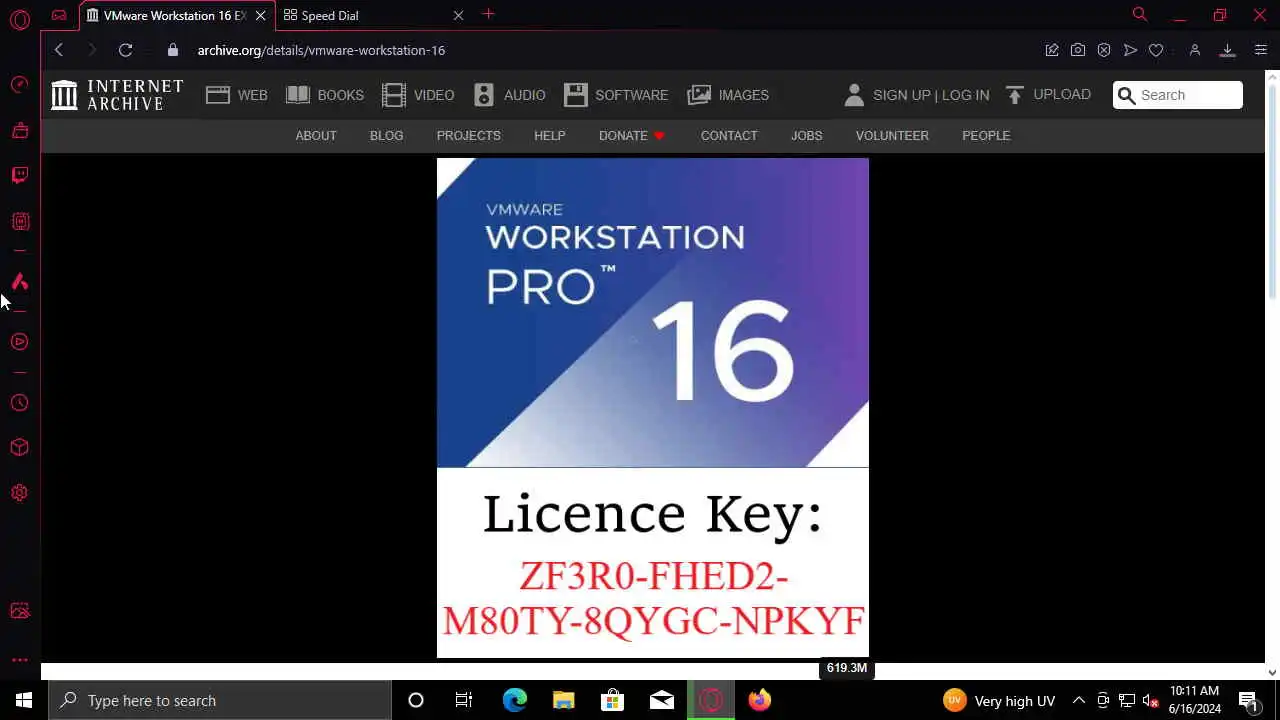The width and height of the screenshot is (1280, 720).
Task: Open image gallery icon in sidebar
Action: click(20, 611)
